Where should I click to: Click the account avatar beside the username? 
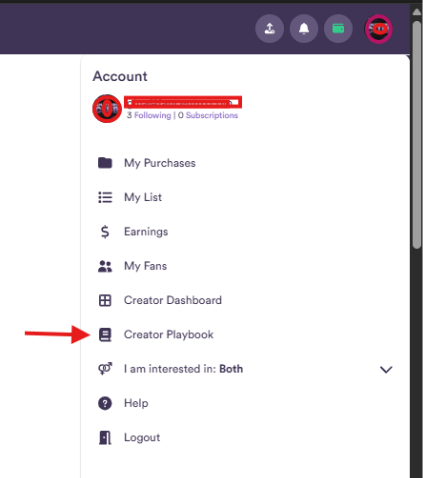tap(107, 109)
